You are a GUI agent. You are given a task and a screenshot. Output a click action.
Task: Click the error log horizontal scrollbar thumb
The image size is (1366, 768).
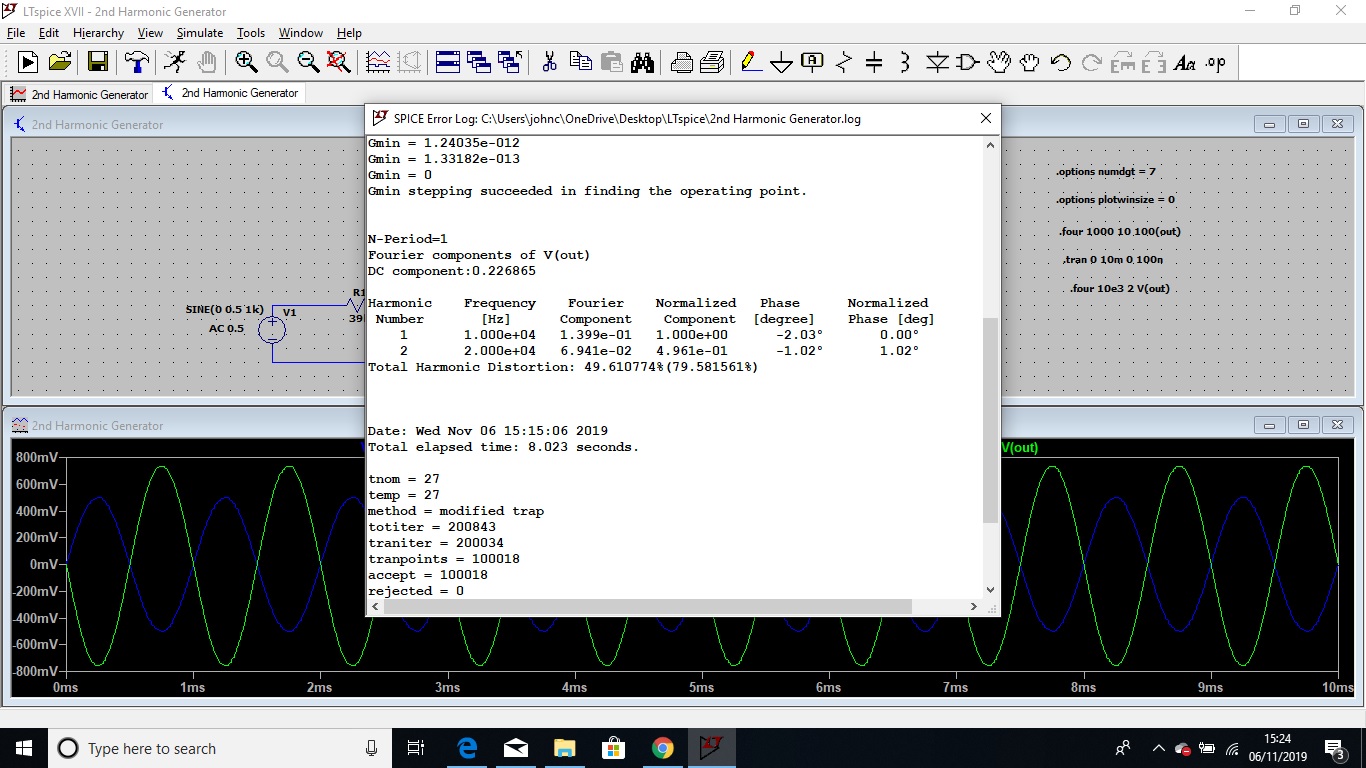pyautogui.click(x=648, y=606)
